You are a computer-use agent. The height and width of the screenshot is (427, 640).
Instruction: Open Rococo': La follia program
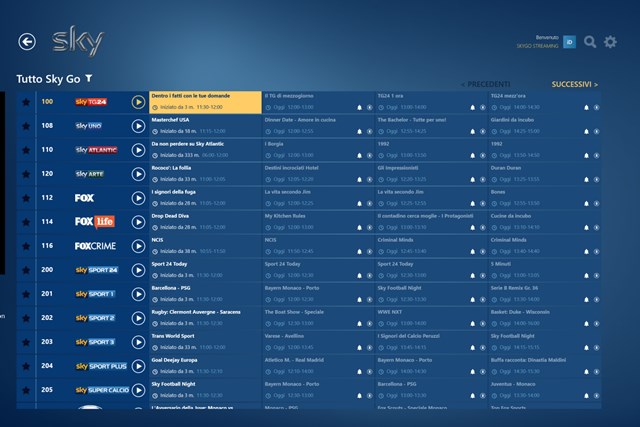tap(205, 174)
